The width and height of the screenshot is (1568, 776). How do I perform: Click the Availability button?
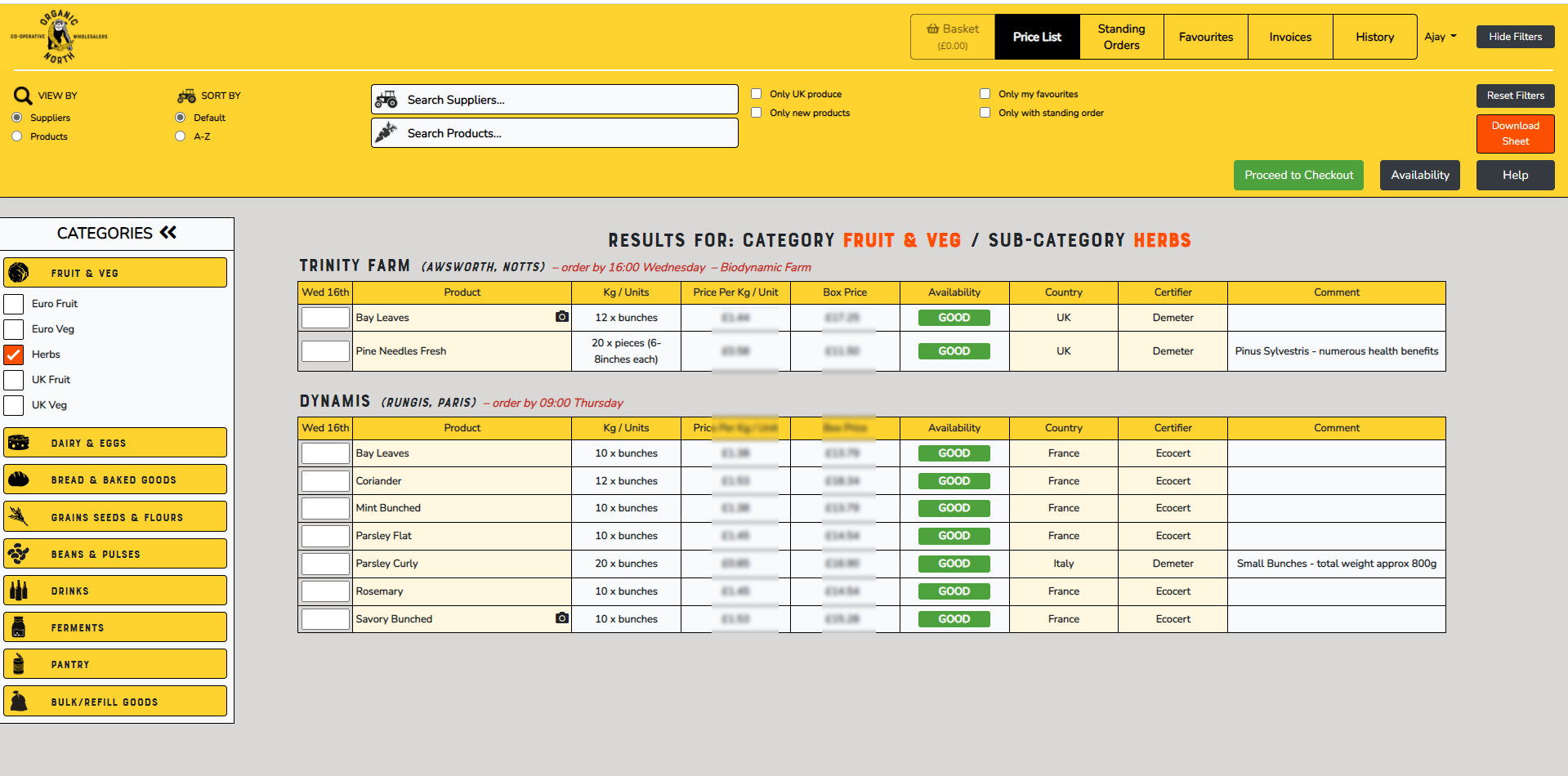[1419, 175]
